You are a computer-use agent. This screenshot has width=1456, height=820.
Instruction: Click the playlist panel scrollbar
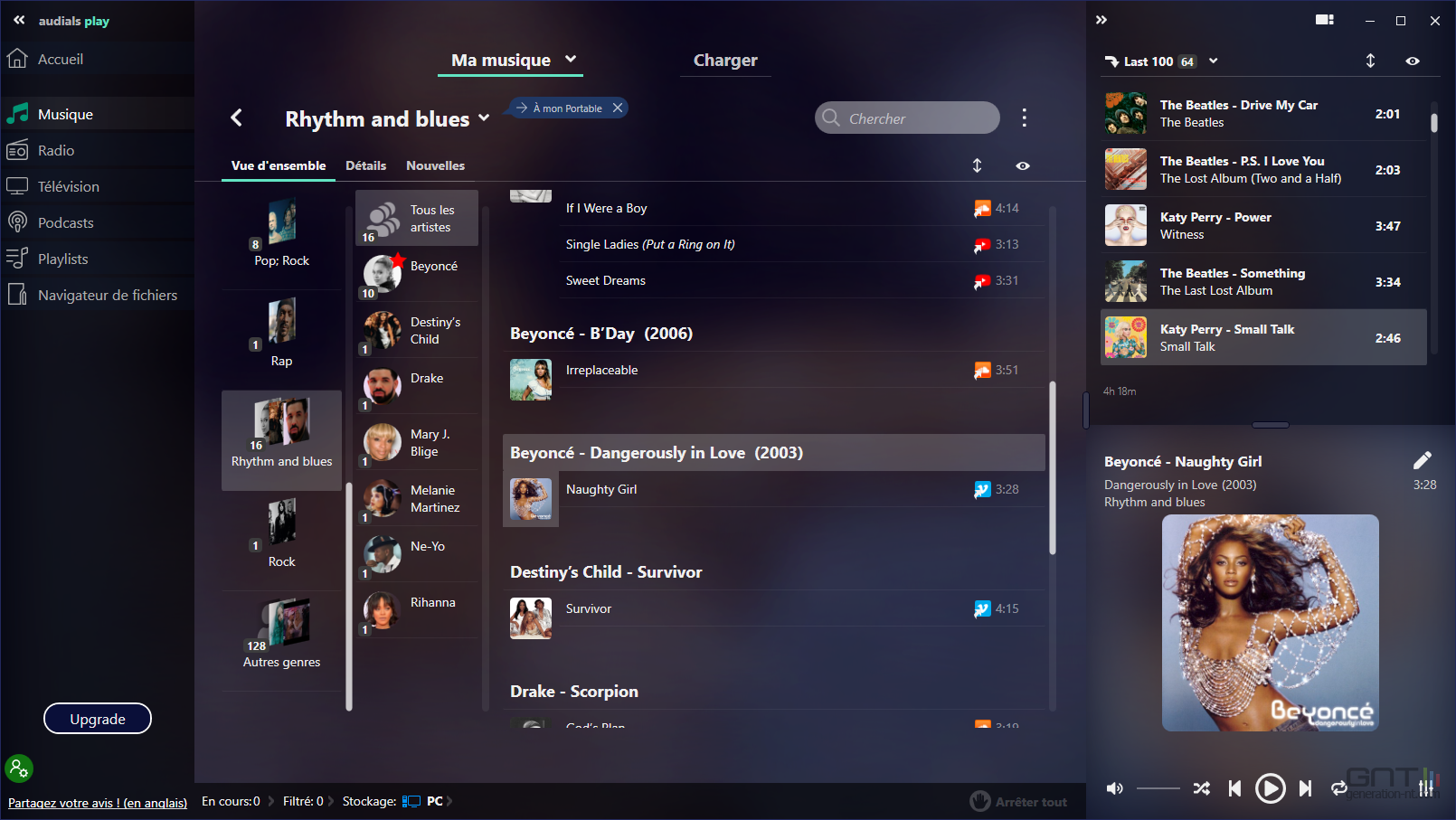[x=1433, y=122]
